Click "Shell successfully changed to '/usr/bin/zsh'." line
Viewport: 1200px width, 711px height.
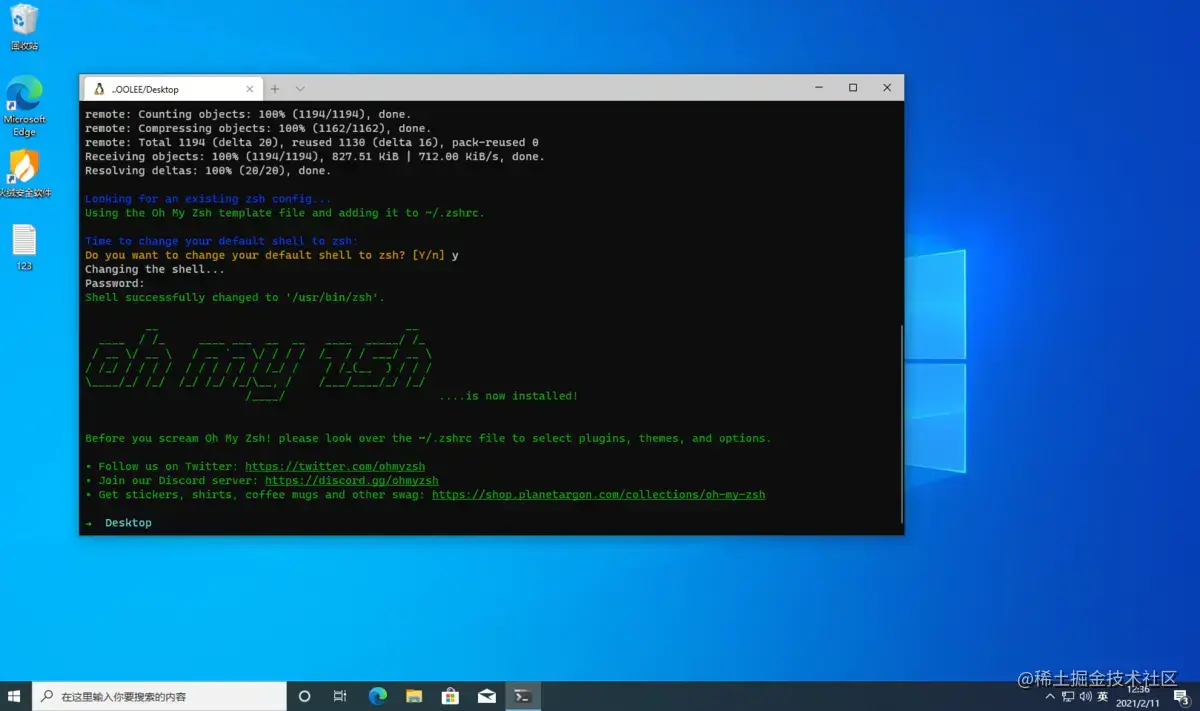tap(235, 297)
